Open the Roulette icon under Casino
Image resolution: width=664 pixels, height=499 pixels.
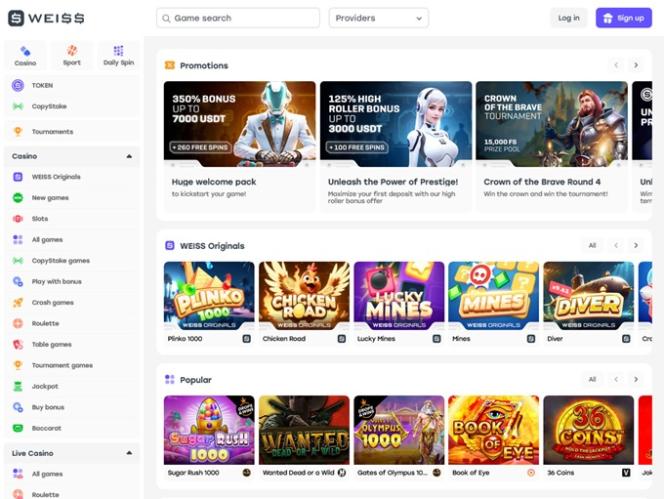(17, 323)
